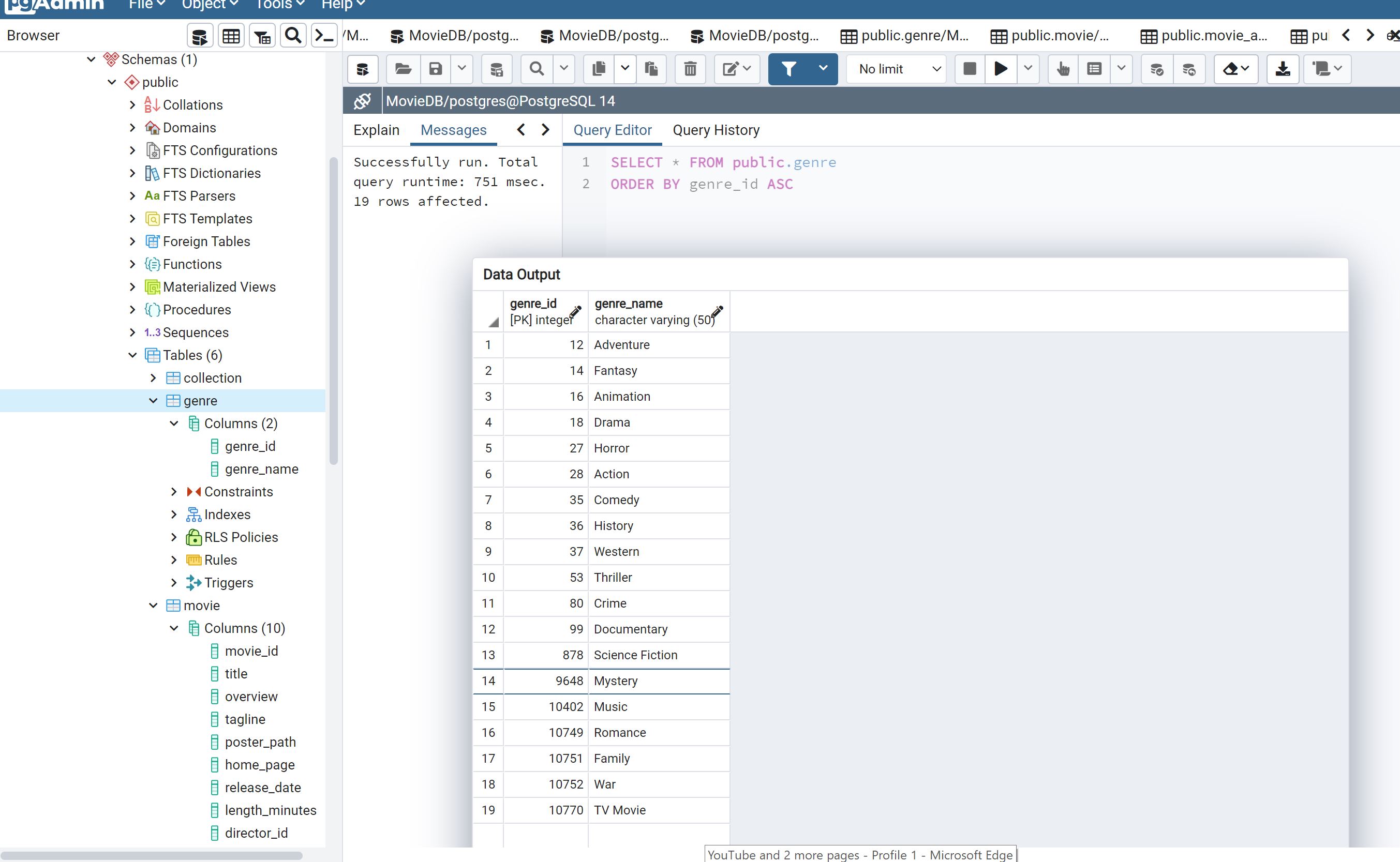The image size is (1400, 862).
Task: Click the search/magnifier icon in toolbar
Action: click(x=292, y=37)
